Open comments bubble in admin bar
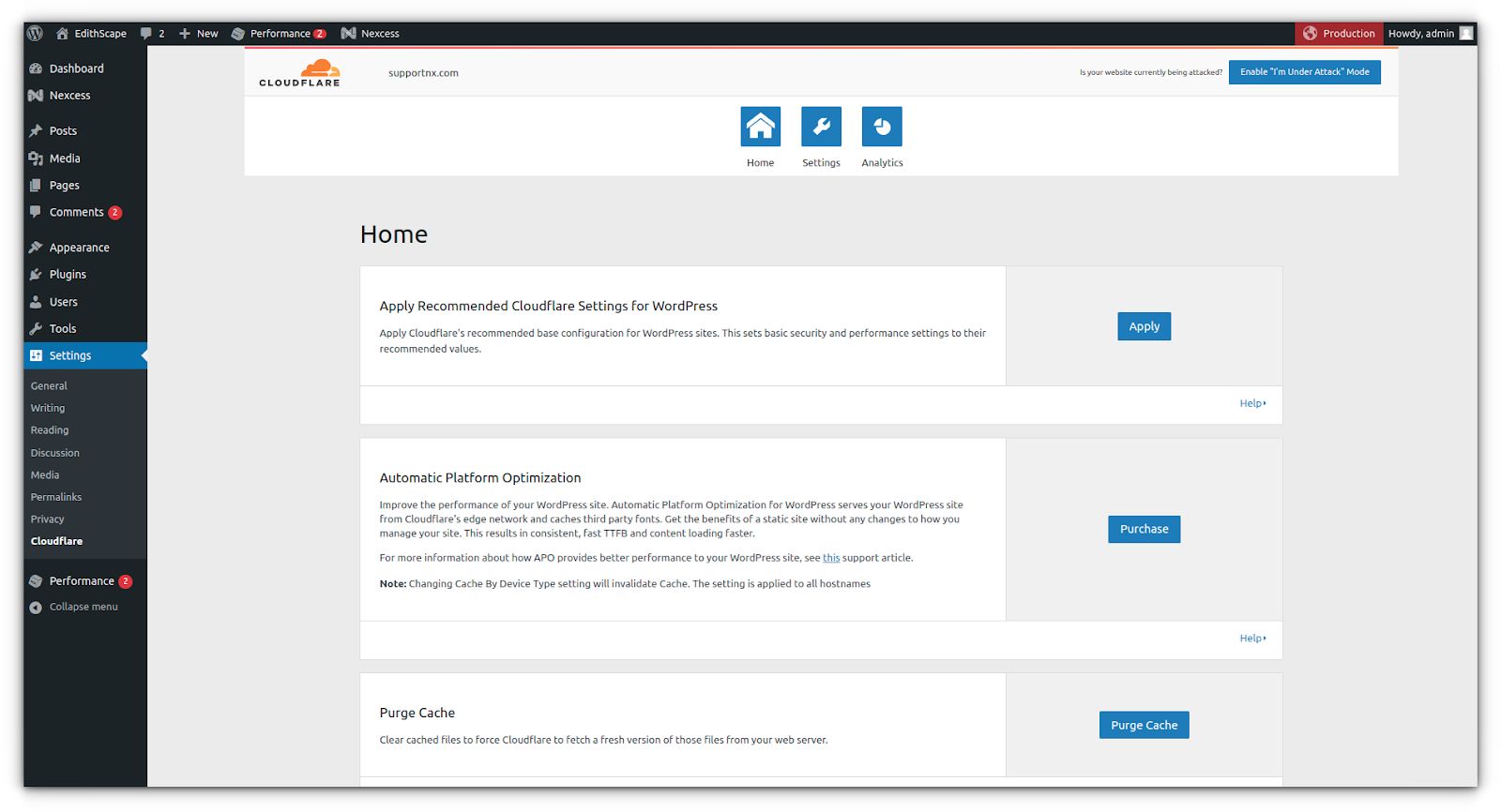This screenshot has width=1501, height=812. point(146,33)
